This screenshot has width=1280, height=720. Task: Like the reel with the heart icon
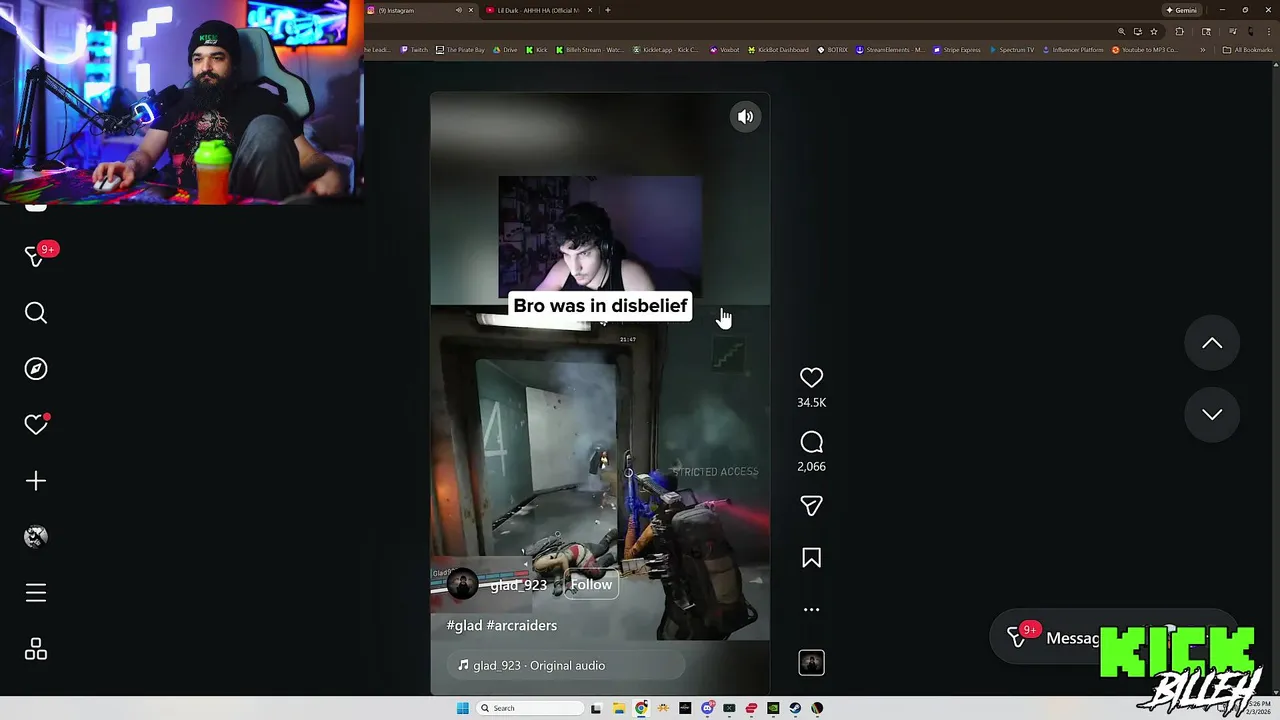coord(811,378)
